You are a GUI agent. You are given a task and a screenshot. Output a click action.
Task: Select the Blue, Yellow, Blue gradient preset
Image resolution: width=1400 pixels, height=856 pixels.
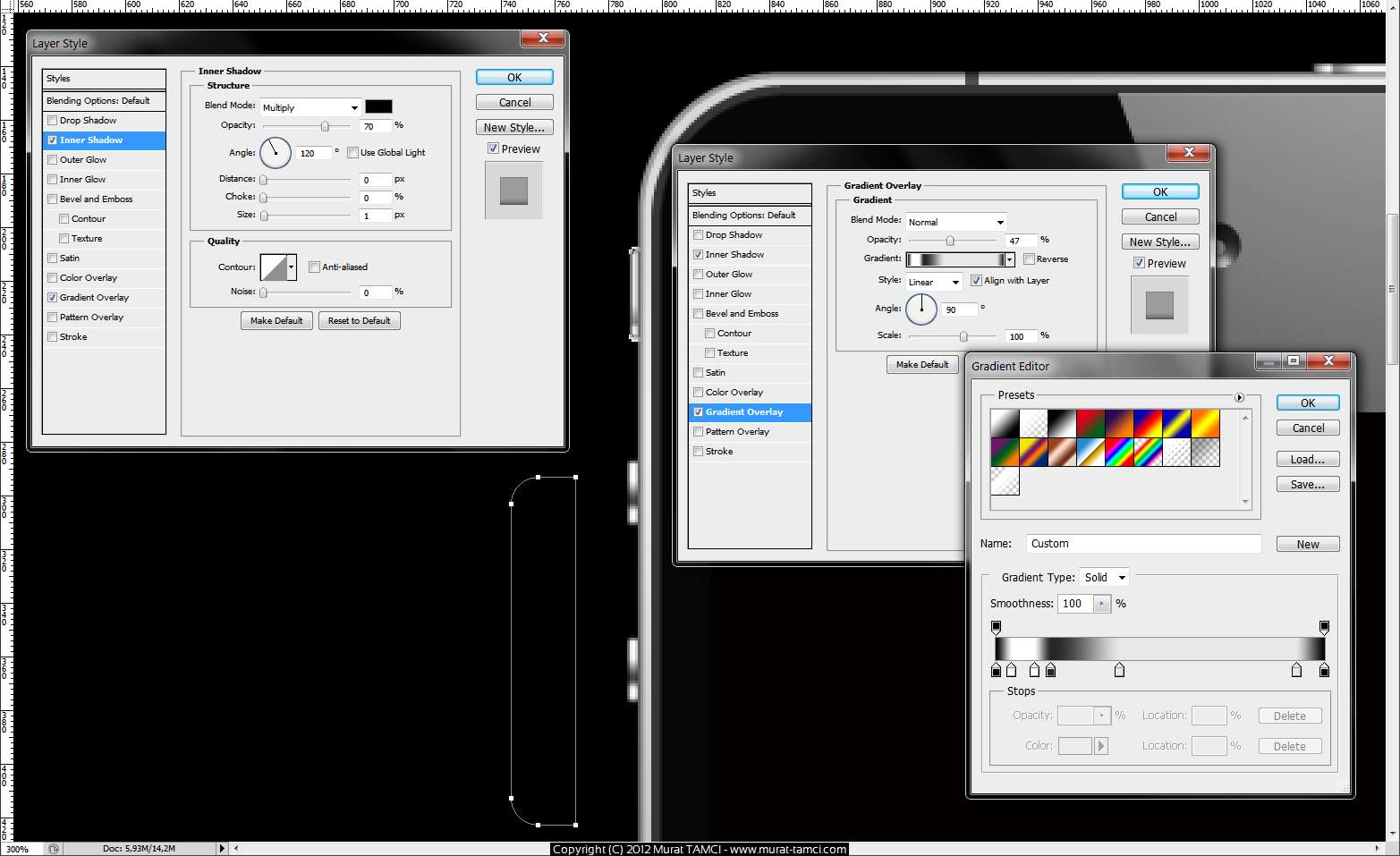(1176, 423)
